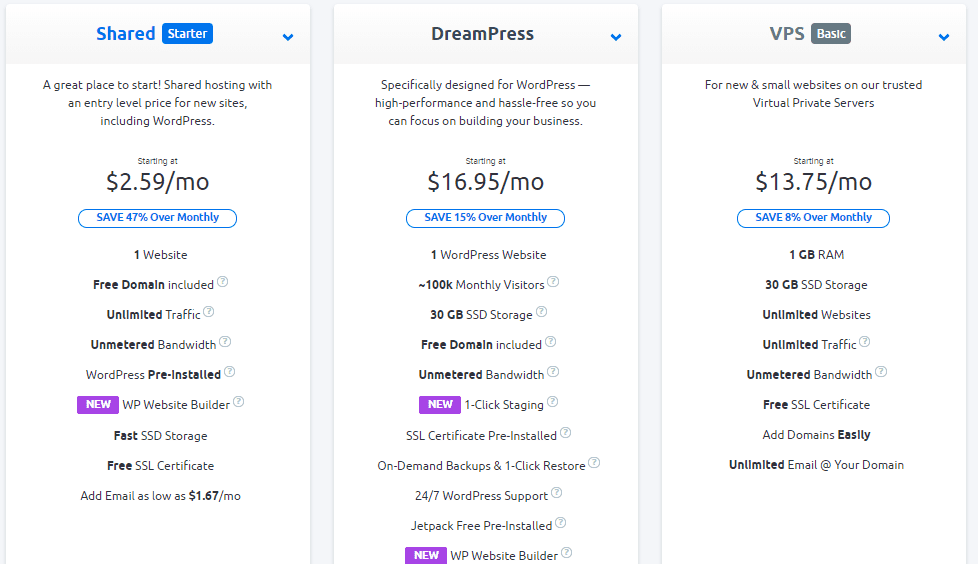
Task: Click help icon beside On-Demand Backups & 1-Click Restore
Action: 594,462
